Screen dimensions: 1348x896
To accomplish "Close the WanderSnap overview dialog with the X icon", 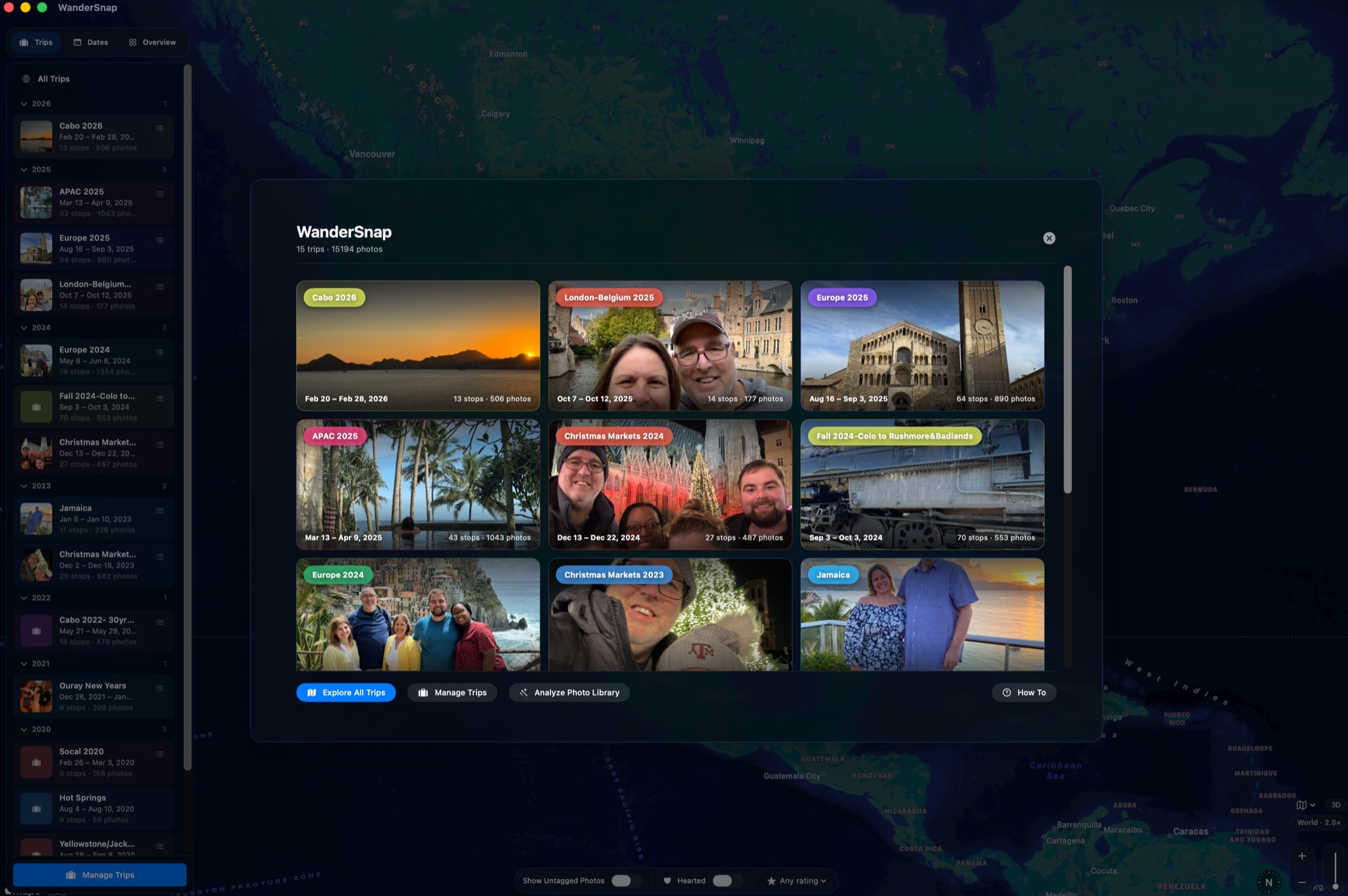I will point(1049,238).
